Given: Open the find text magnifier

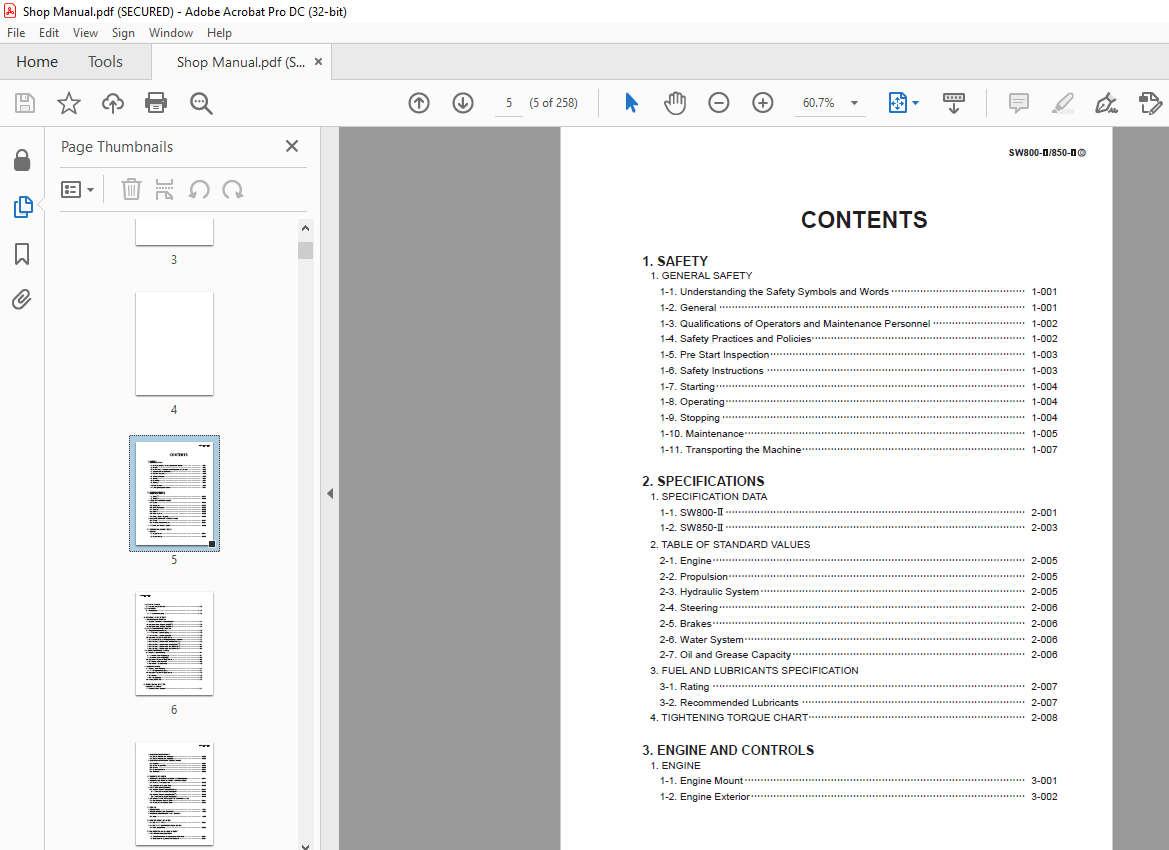Looking at the screenshot, I should [201, 103].
